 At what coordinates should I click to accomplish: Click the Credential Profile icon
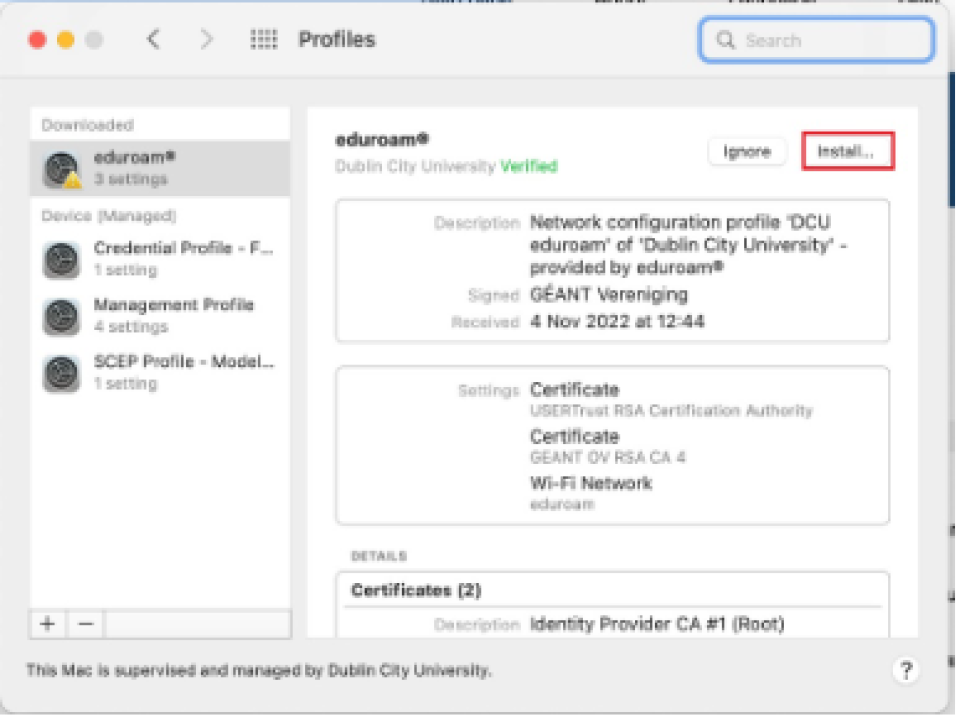(61, 260)
